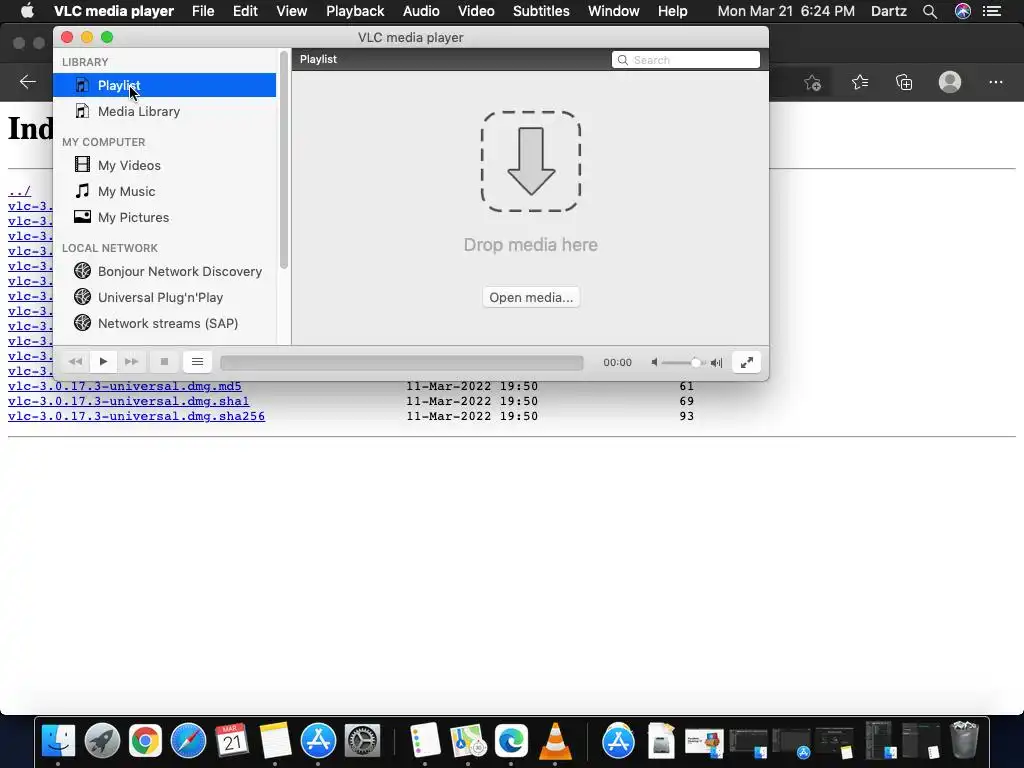Click the VLC sidebar scrollbar
The width and height of the screenshot is (1024, 768).
point(283,160)
